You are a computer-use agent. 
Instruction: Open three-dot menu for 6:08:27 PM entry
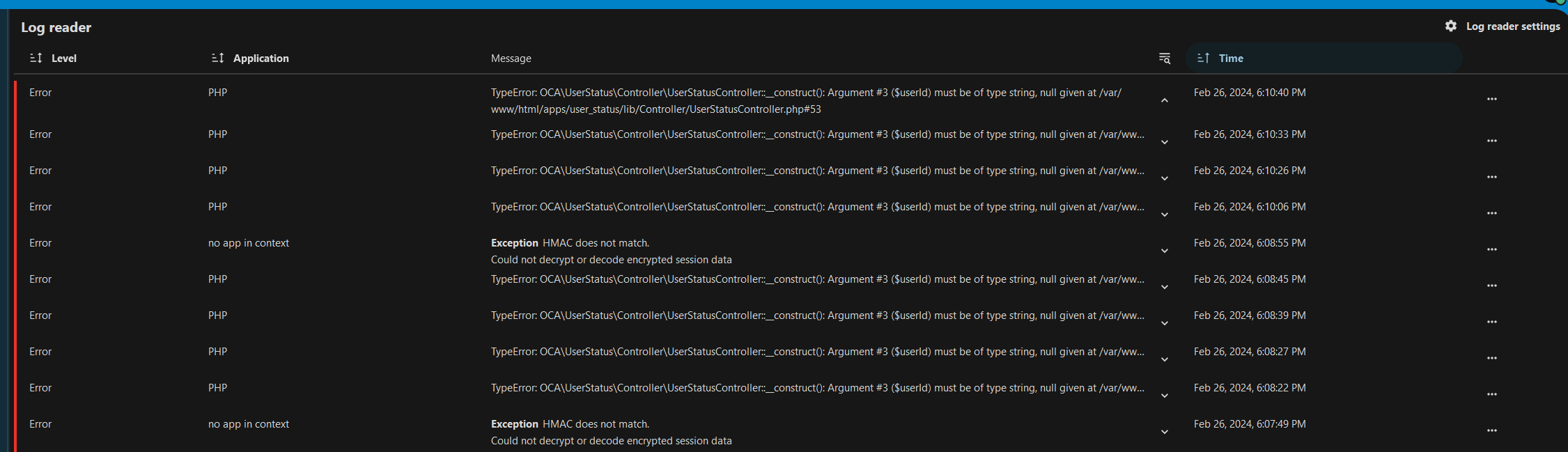pos(1491,358)
